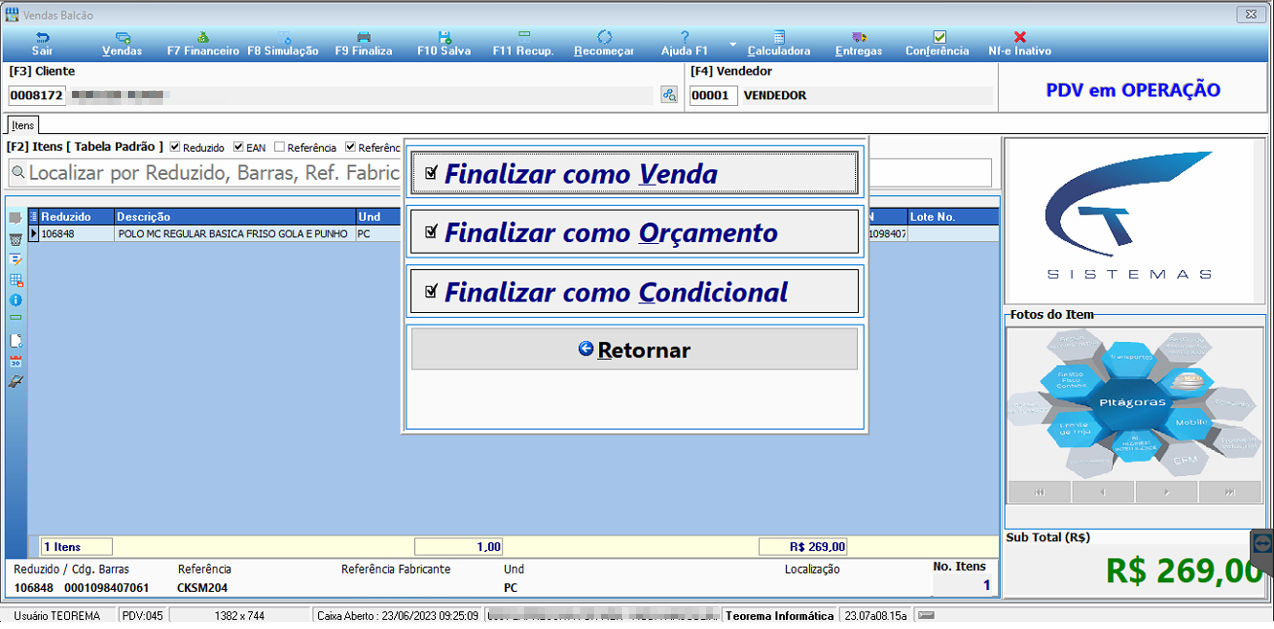Click the Und column header

pyautogui.click(x=379, y=216)
